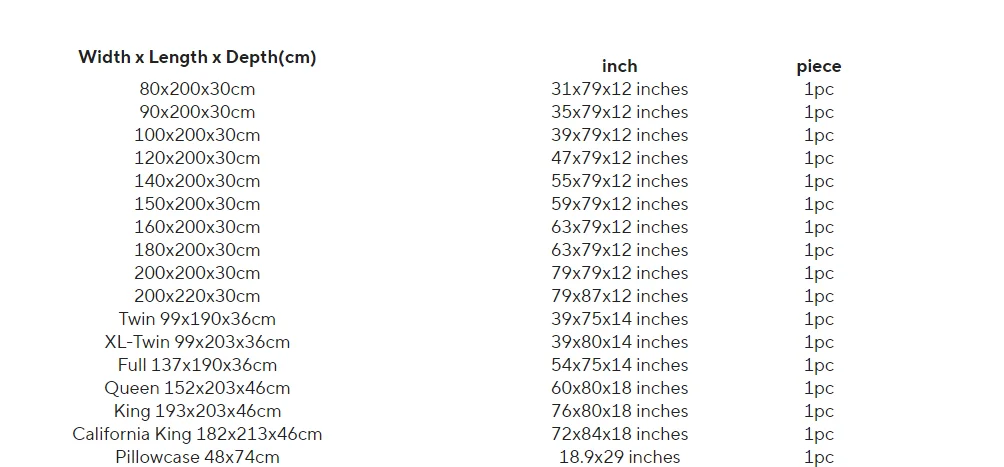Click the Queen 152x203x46cm size
1004x467 pixels.
[x=197, y=388]
